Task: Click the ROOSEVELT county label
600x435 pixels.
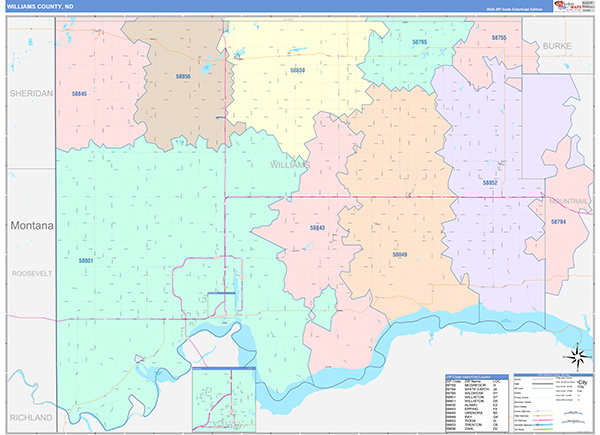Action: (x=32, y=274)
